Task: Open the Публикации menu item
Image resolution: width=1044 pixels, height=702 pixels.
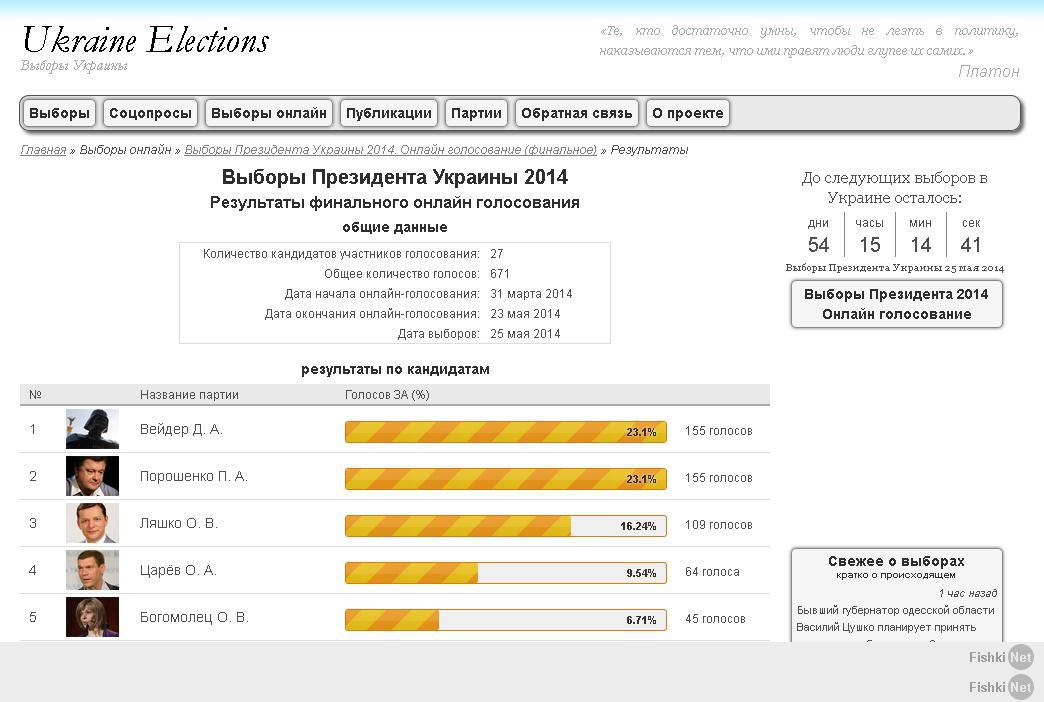Action: 389,113
